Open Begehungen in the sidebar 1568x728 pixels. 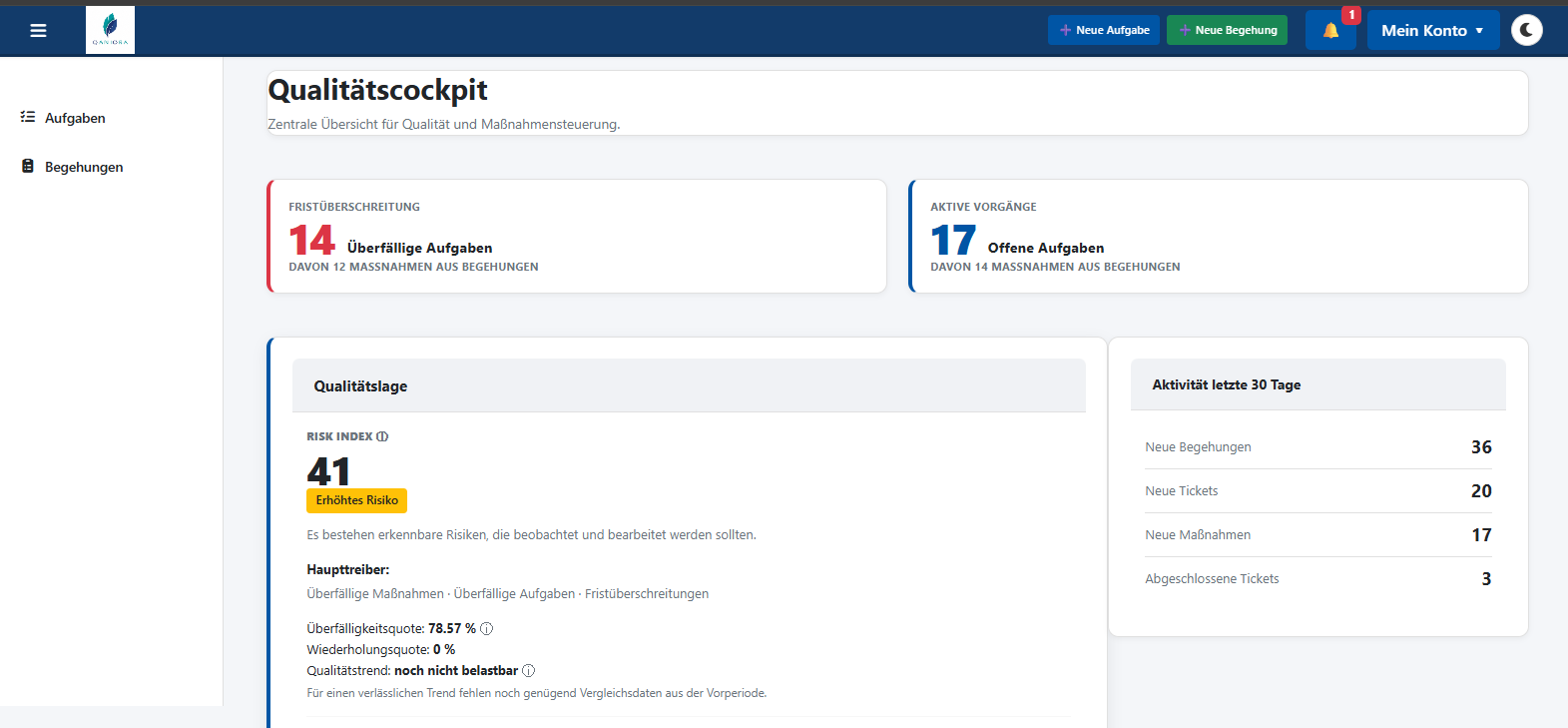coord(84,167)
